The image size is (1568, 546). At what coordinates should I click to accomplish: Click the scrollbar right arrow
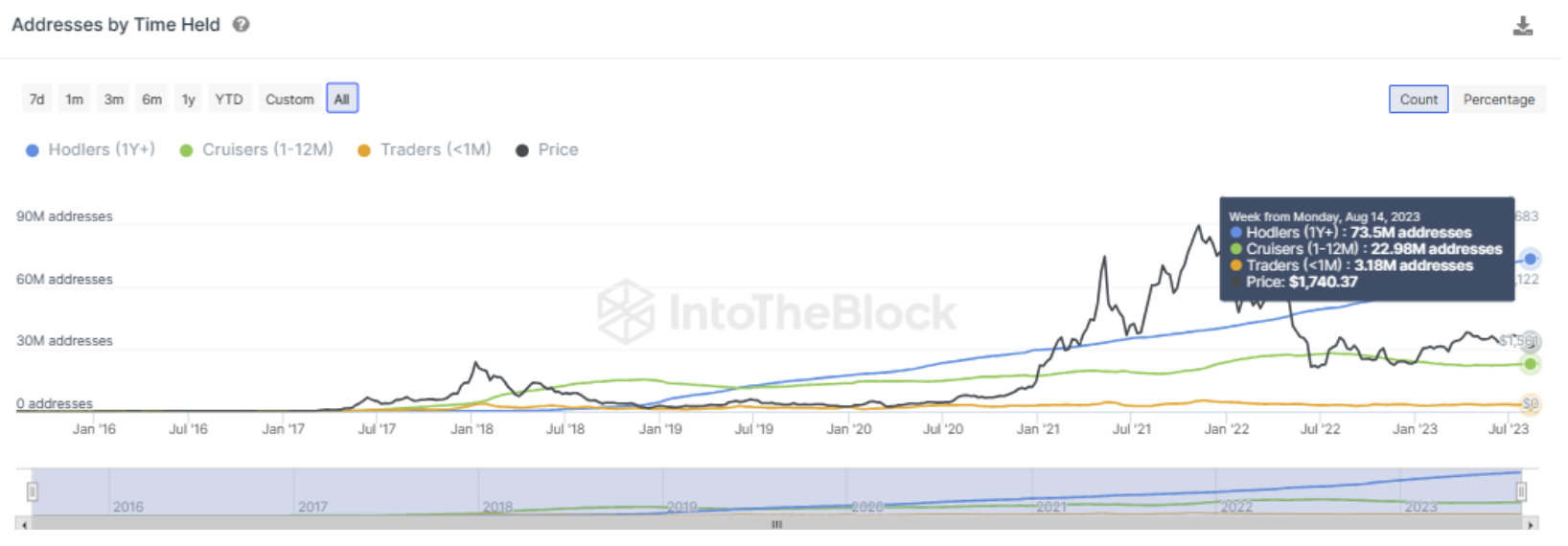click(x=1531, y=524)
